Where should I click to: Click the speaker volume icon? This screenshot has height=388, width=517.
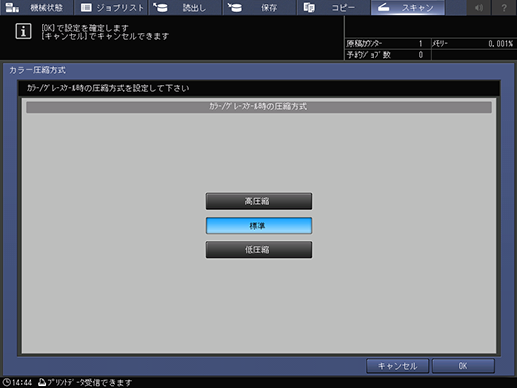pyautogui.click(x=479, y=7)
